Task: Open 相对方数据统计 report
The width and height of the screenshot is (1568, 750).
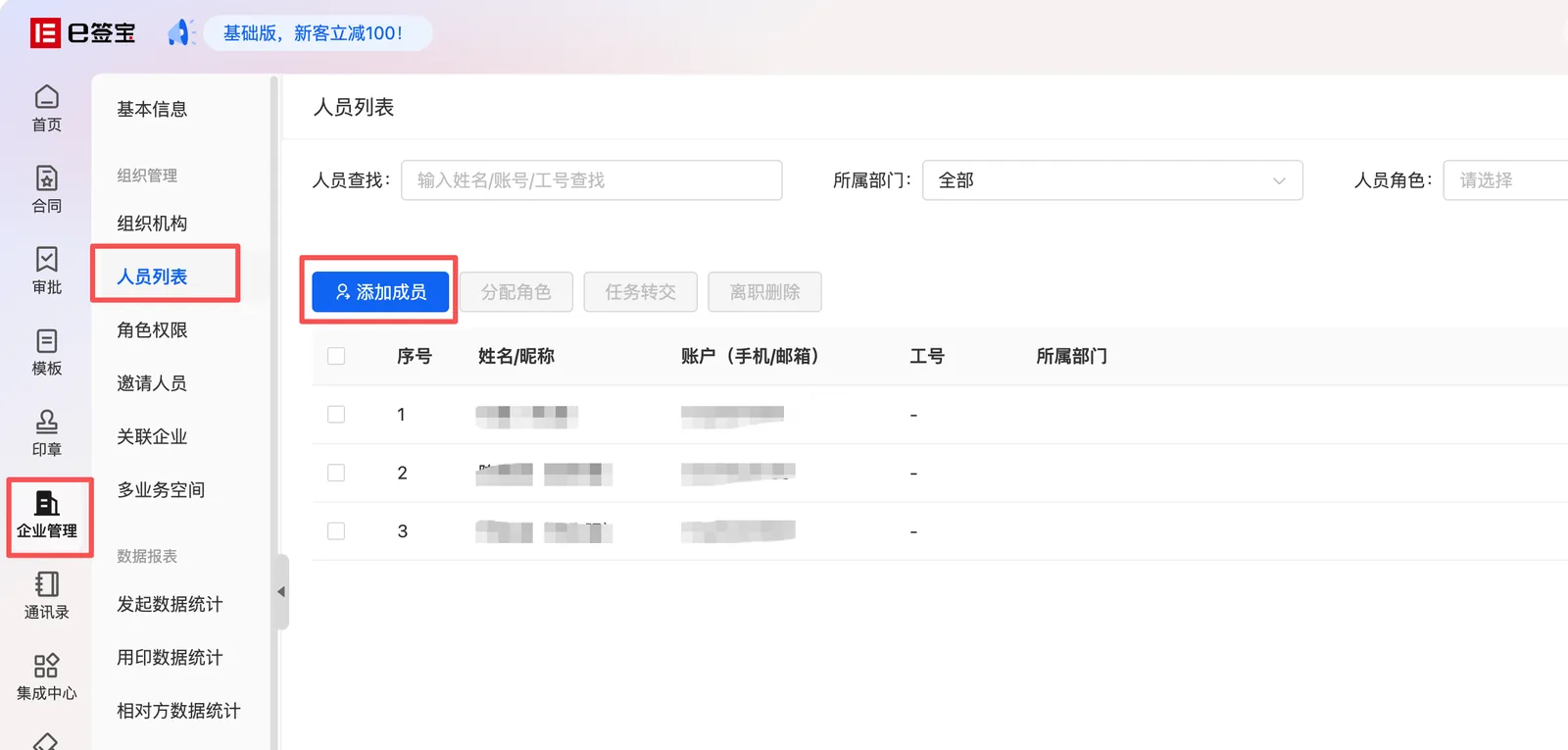Action: tap(178, 711)
